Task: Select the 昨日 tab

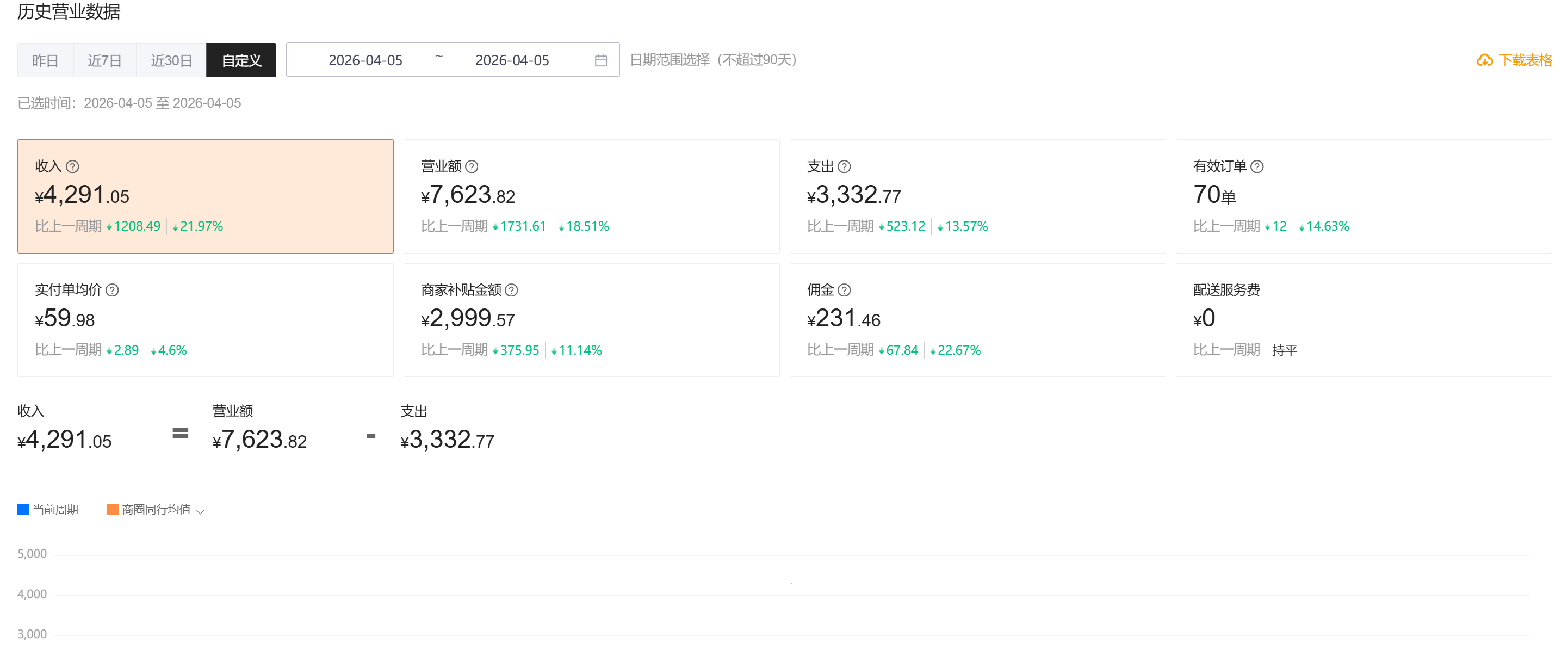Action: click(x=45, y=60)
